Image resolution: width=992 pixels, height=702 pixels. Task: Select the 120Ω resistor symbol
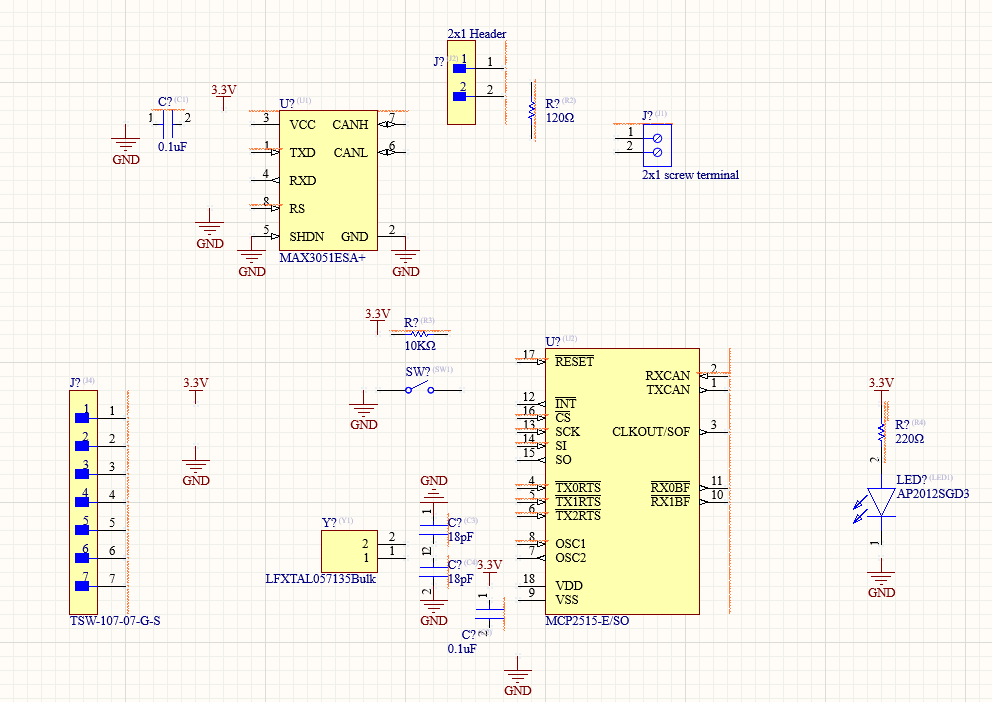532,110
